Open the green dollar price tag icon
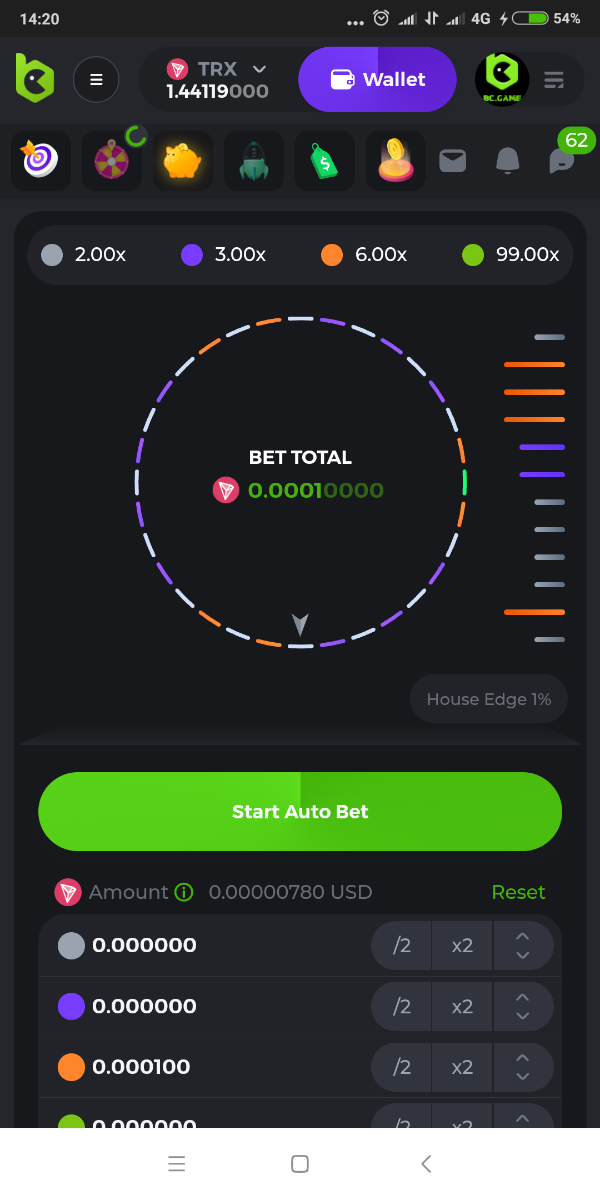Viewport: 600px width, 1200px height. (x=325, y=161)
